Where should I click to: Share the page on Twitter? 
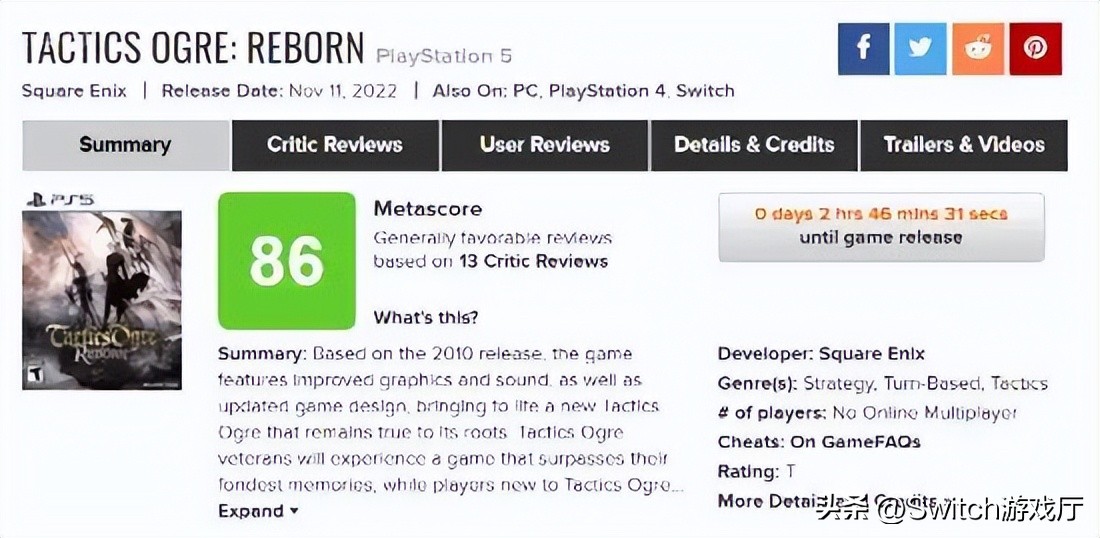[920, 49]
